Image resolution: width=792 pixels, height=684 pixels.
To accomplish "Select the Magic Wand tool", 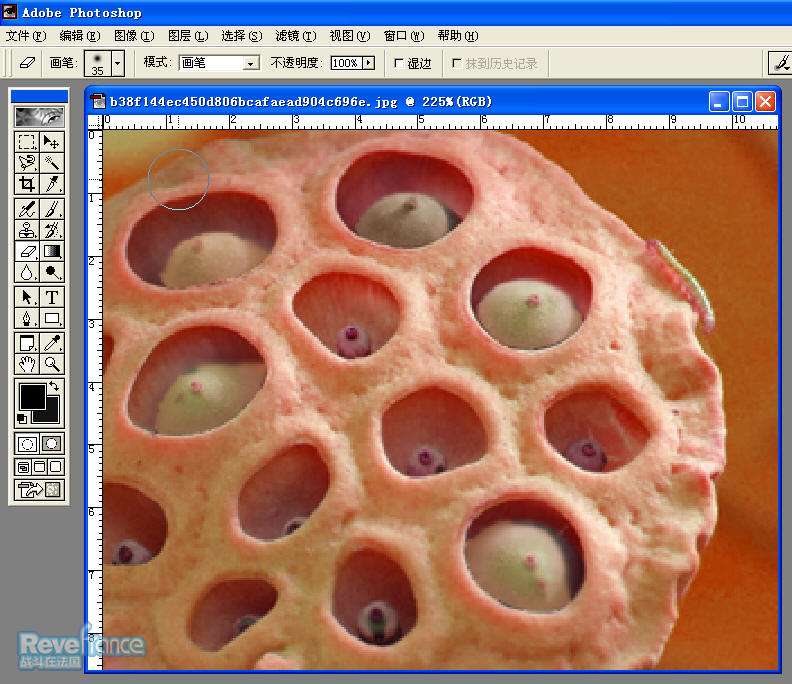I will [52, 163].
